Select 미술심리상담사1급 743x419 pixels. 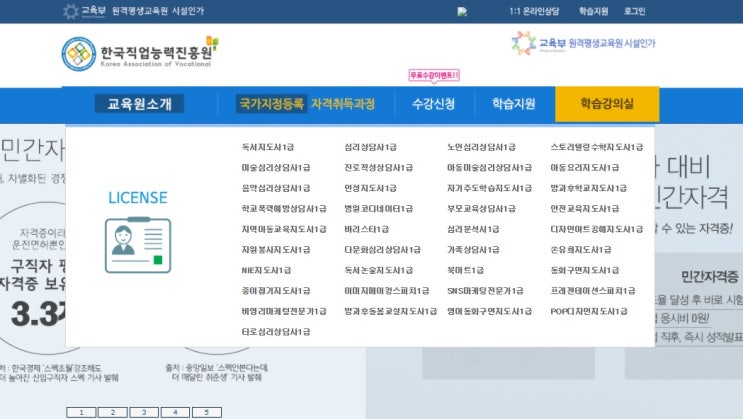276,168
